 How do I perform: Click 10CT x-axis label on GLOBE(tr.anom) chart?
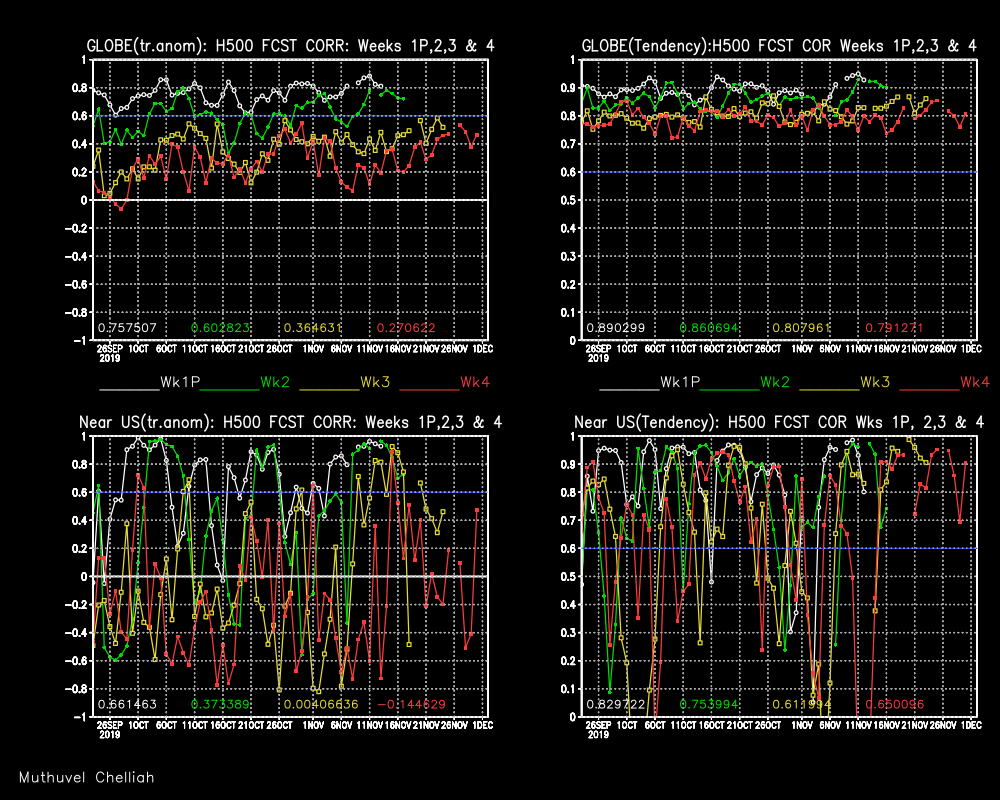point(138,349)
